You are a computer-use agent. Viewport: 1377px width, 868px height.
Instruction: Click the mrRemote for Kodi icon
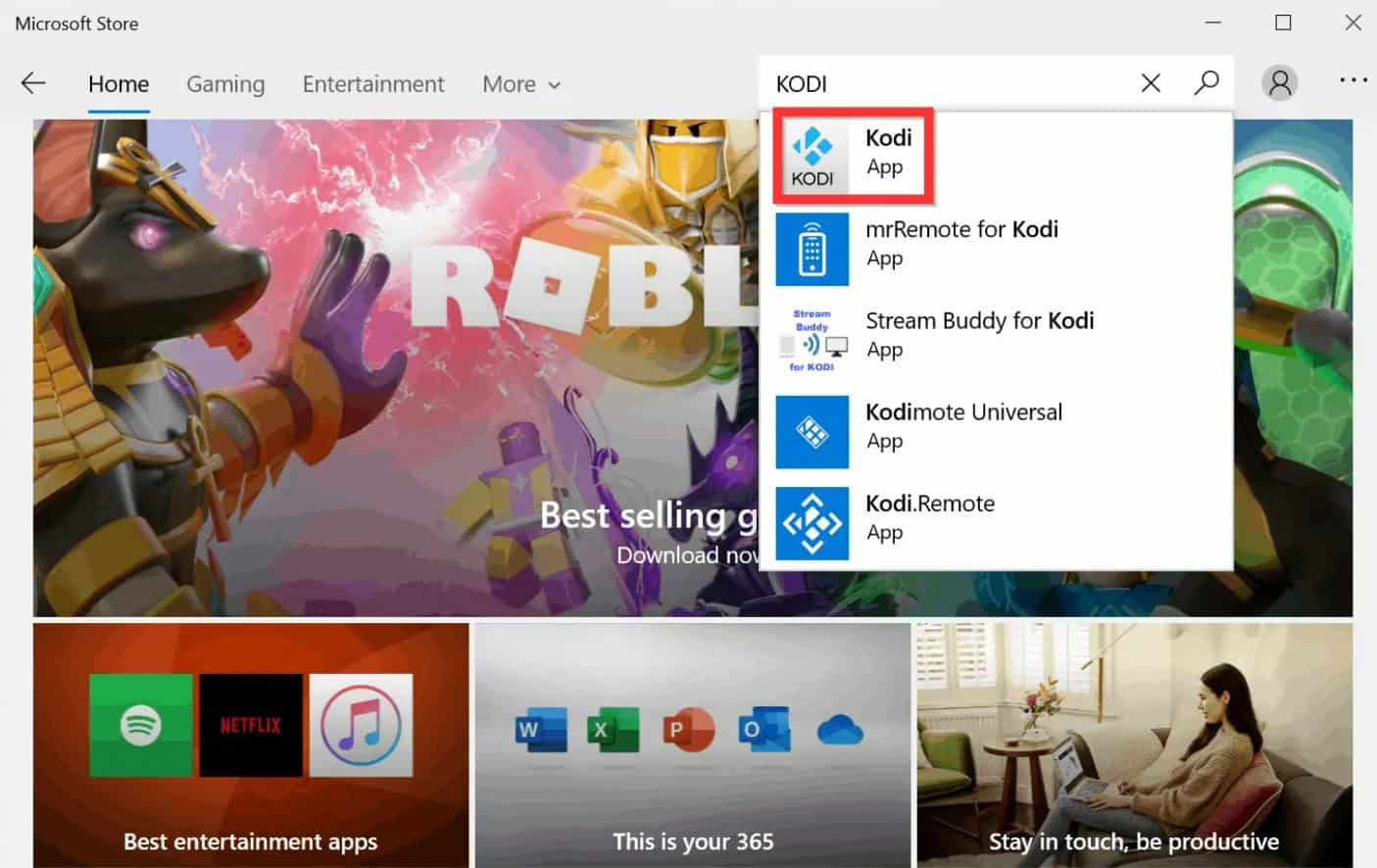pos(812,249)
